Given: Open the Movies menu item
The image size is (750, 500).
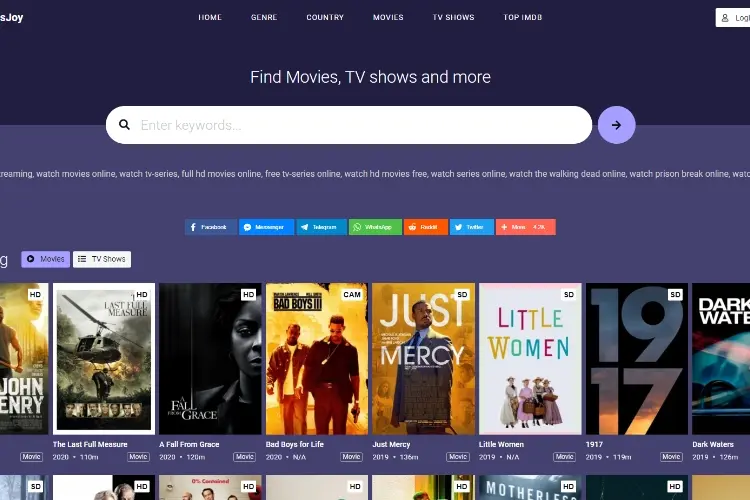Looking at the screenshot, I should [x=388, y=17].
